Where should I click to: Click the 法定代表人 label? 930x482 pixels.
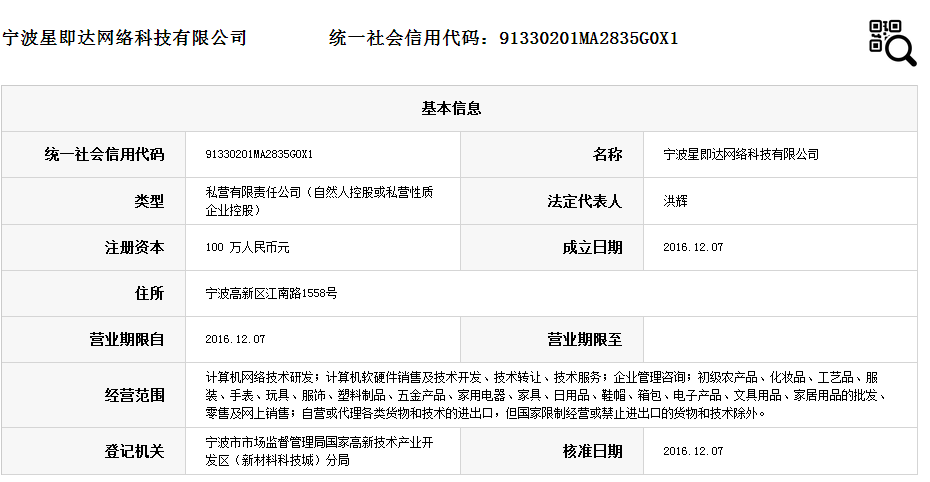tap(585, 202)
